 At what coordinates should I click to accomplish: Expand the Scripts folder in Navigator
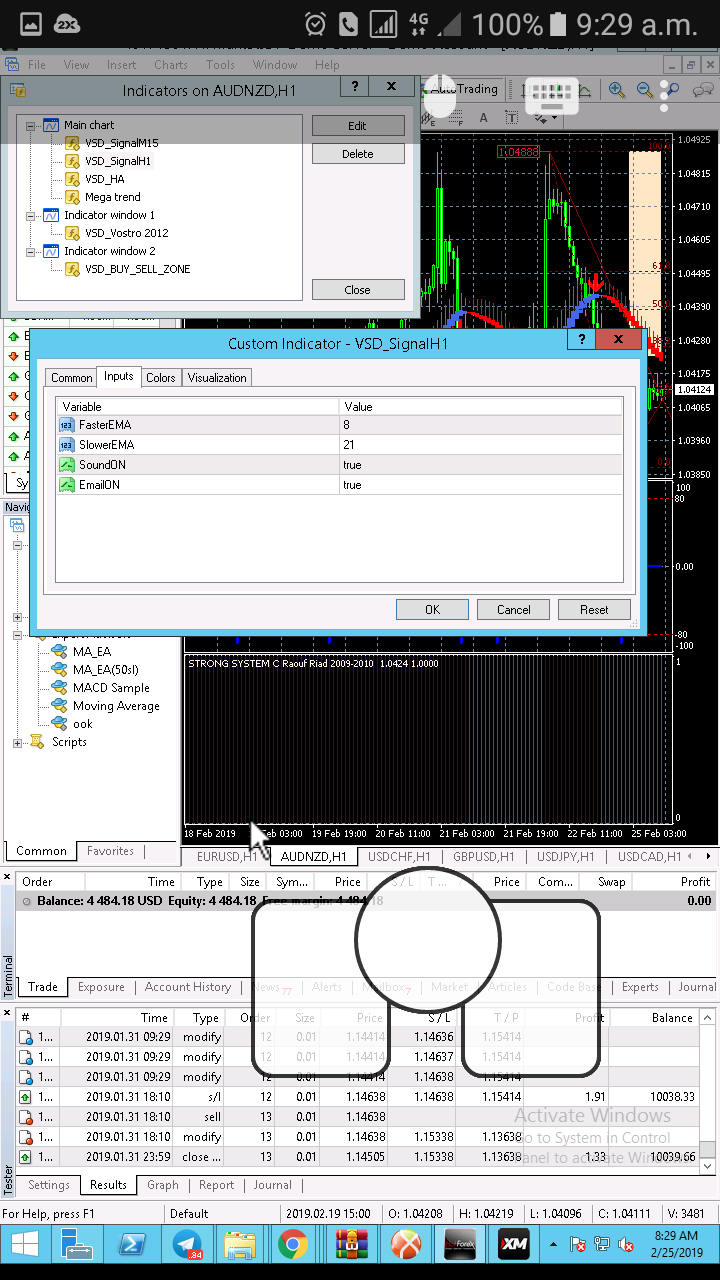pyautogui.click(x=17, y=743)
